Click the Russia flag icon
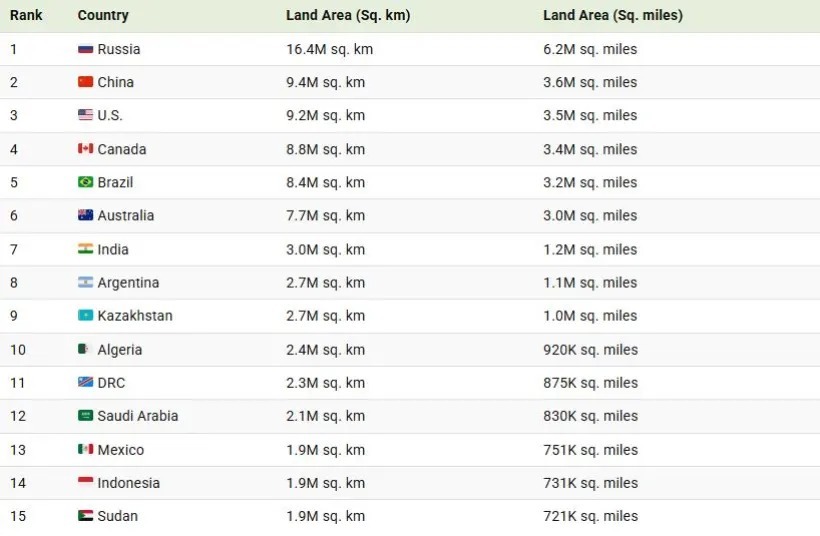 pyautogui.click(x=85, y=49)
